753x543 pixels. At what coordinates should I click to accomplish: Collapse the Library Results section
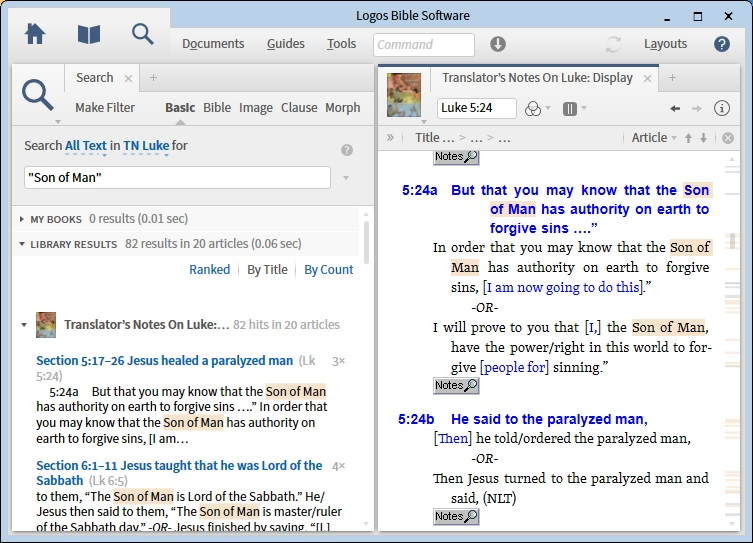click(x=23, y=244)
